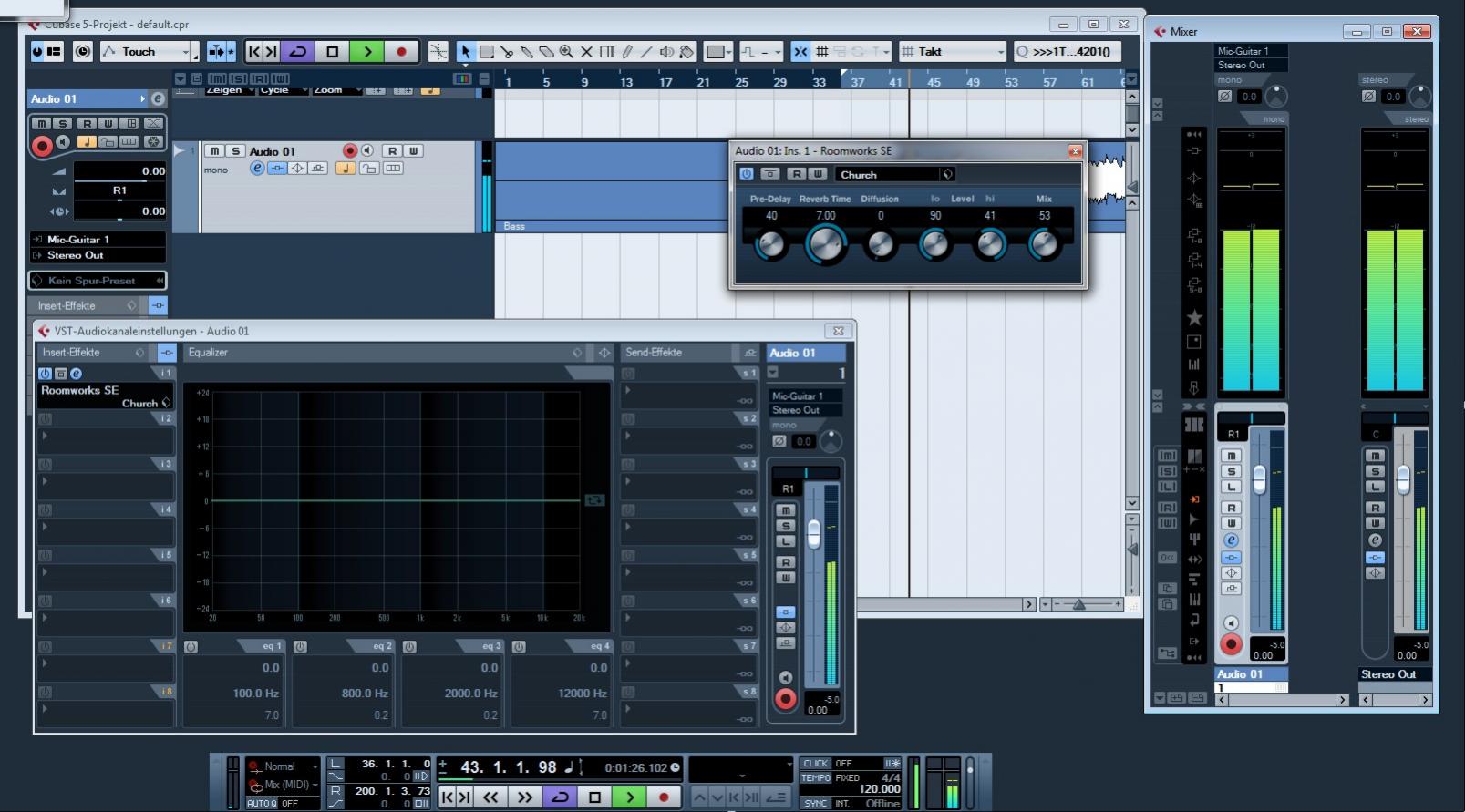Enable the metronome CLICK button
This screenshot has height=812, width=1465.
815,764
